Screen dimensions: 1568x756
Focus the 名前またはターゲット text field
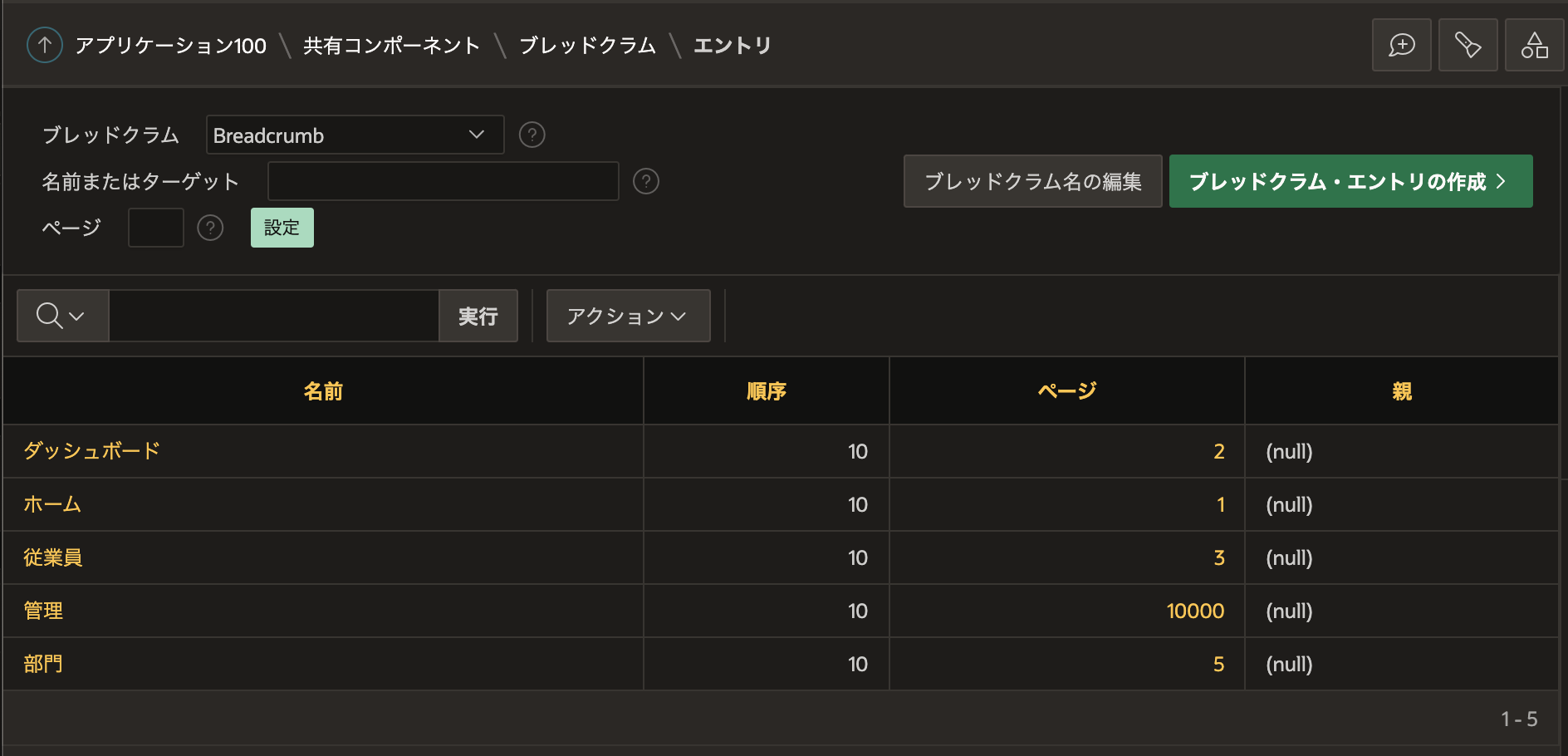coord(443,181)
